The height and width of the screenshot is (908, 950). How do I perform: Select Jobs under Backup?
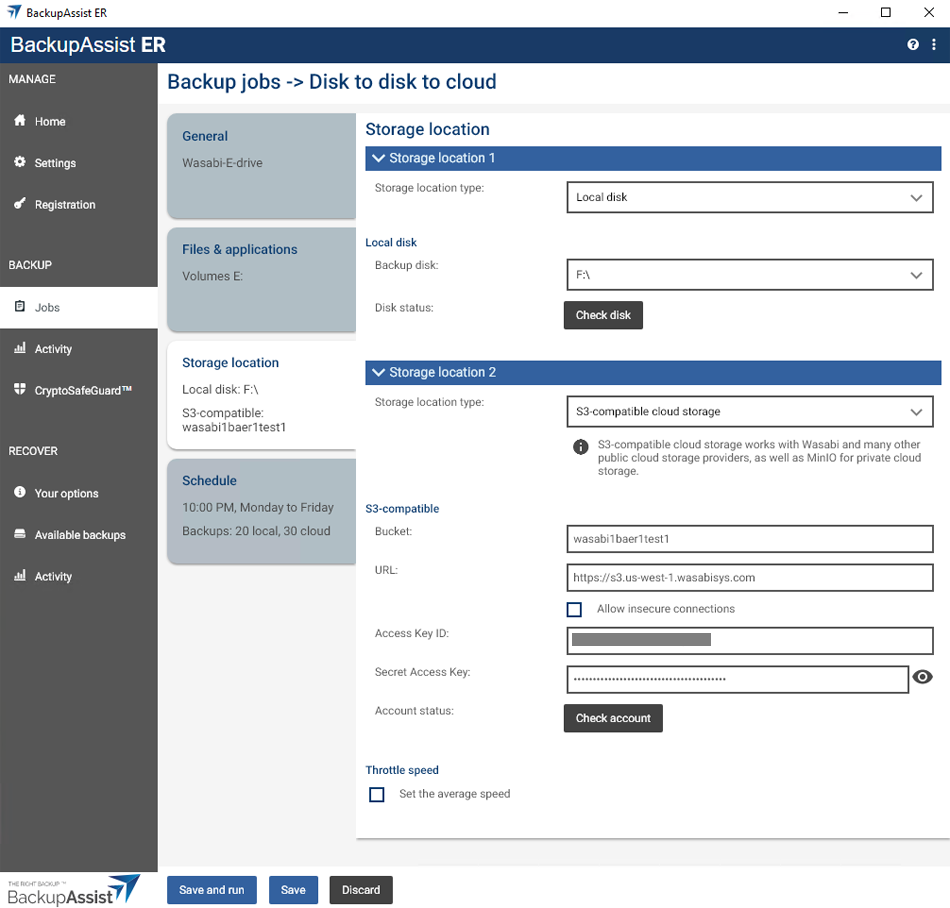point(79,307)
